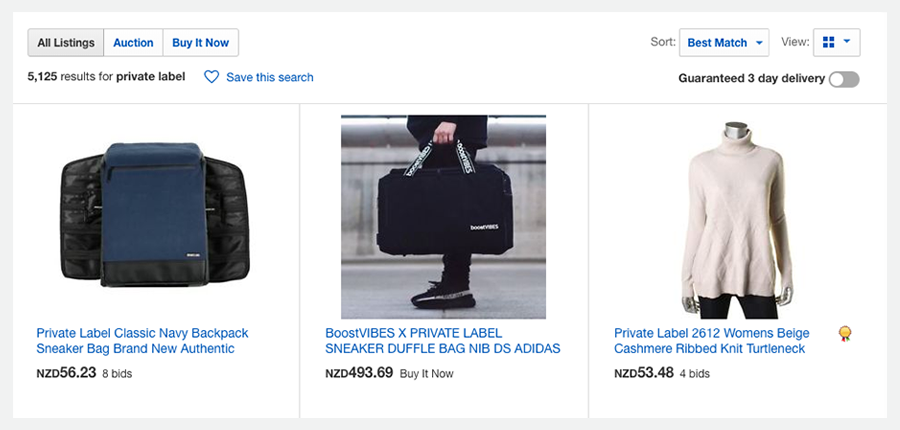Click the heart icon beside Save this search
The height and width of the screenshot is (430, 900).
coord(211,77)
